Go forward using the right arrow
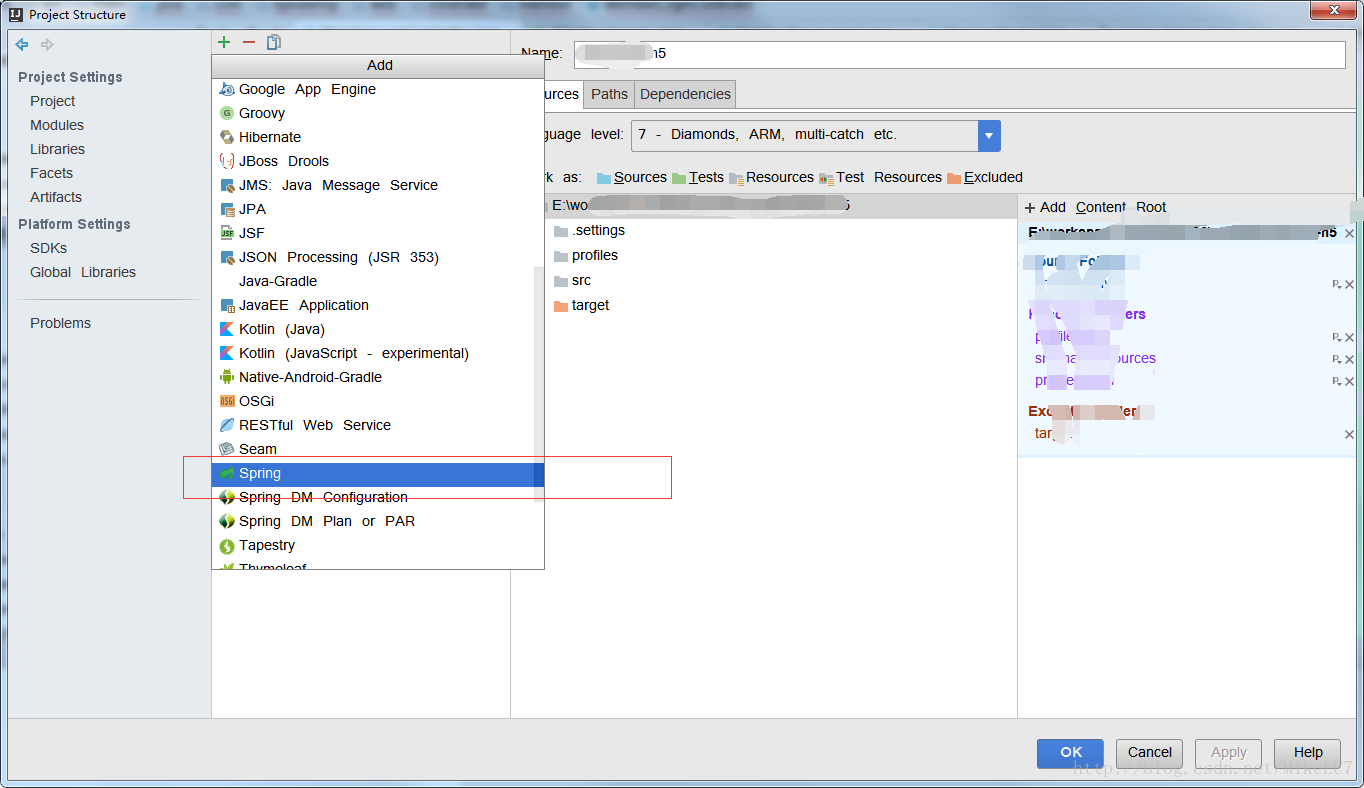The image size is (1364, 788). click(47, 44)
